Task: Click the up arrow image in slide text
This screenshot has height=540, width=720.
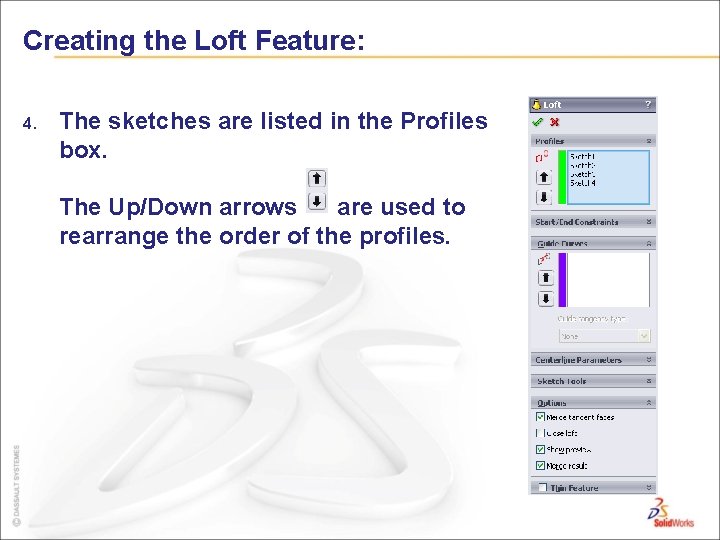Action: coord(317,178)
